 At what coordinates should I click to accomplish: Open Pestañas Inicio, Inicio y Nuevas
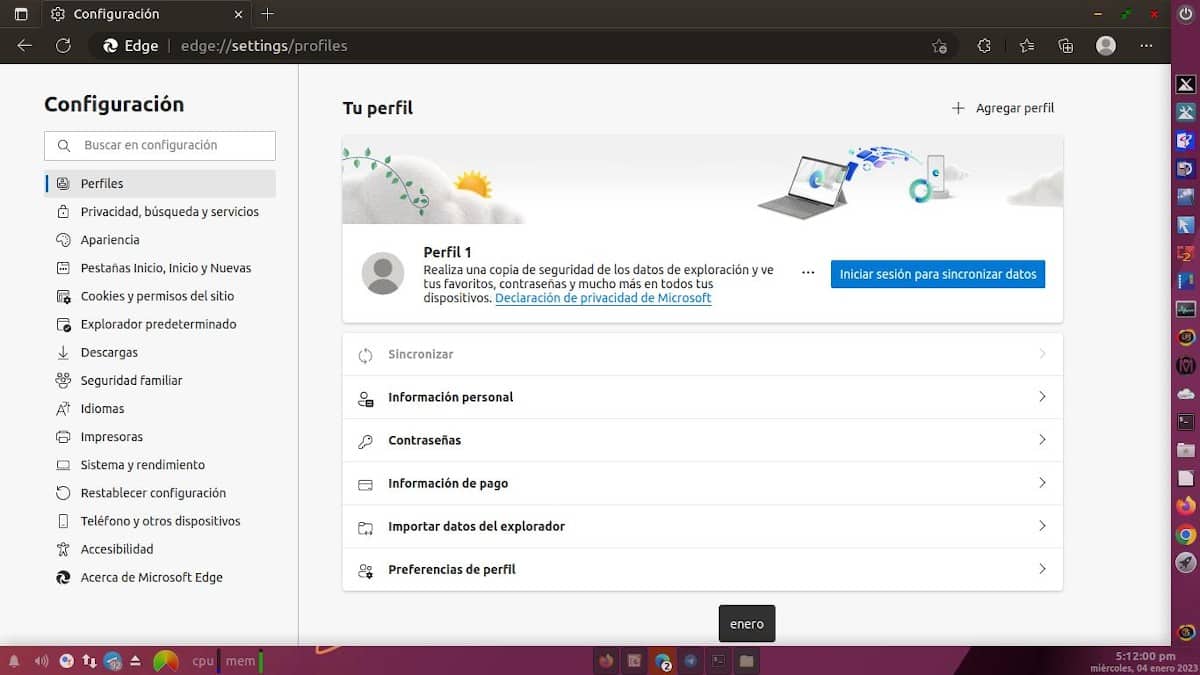(160, 268)
